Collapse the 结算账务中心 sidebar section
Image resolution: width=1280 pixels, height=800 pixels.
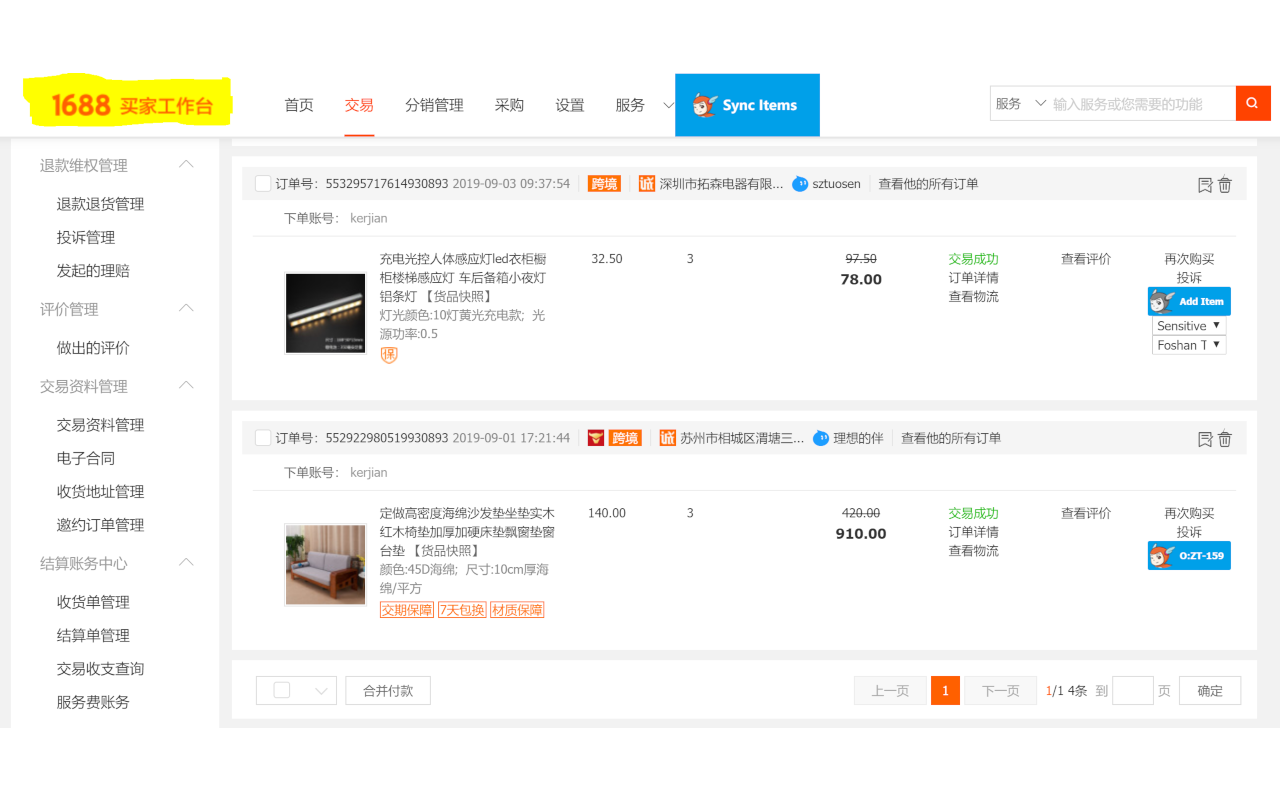point(186,563)
